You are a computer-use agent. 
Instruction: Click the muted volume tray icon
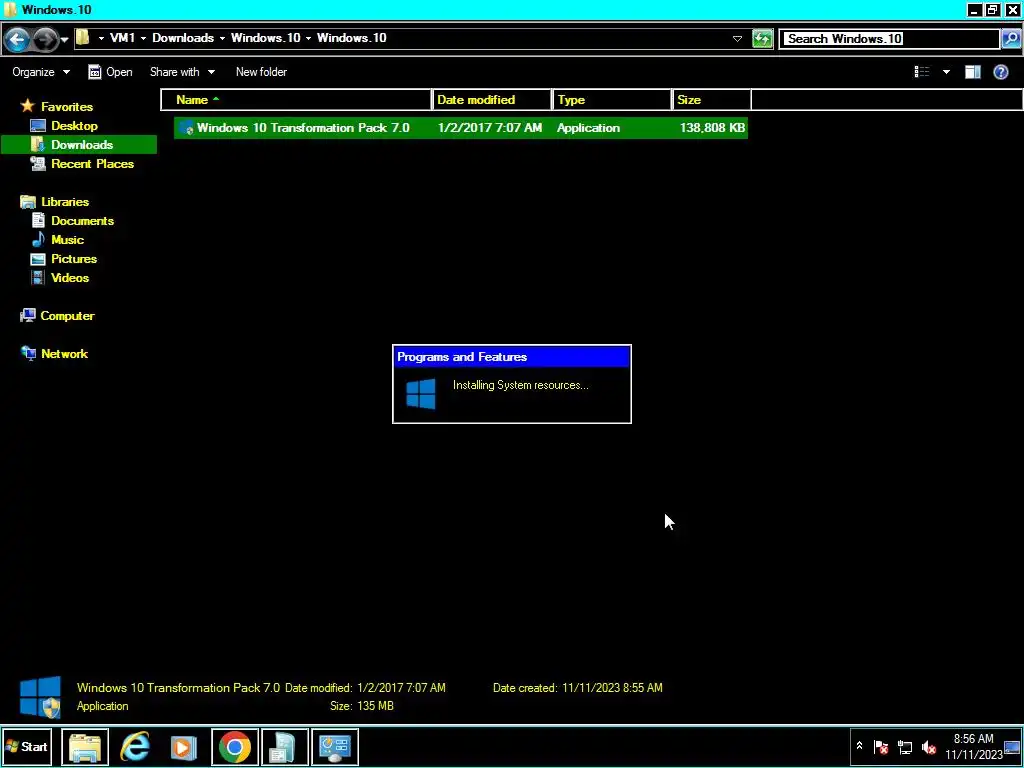point(929,746)
